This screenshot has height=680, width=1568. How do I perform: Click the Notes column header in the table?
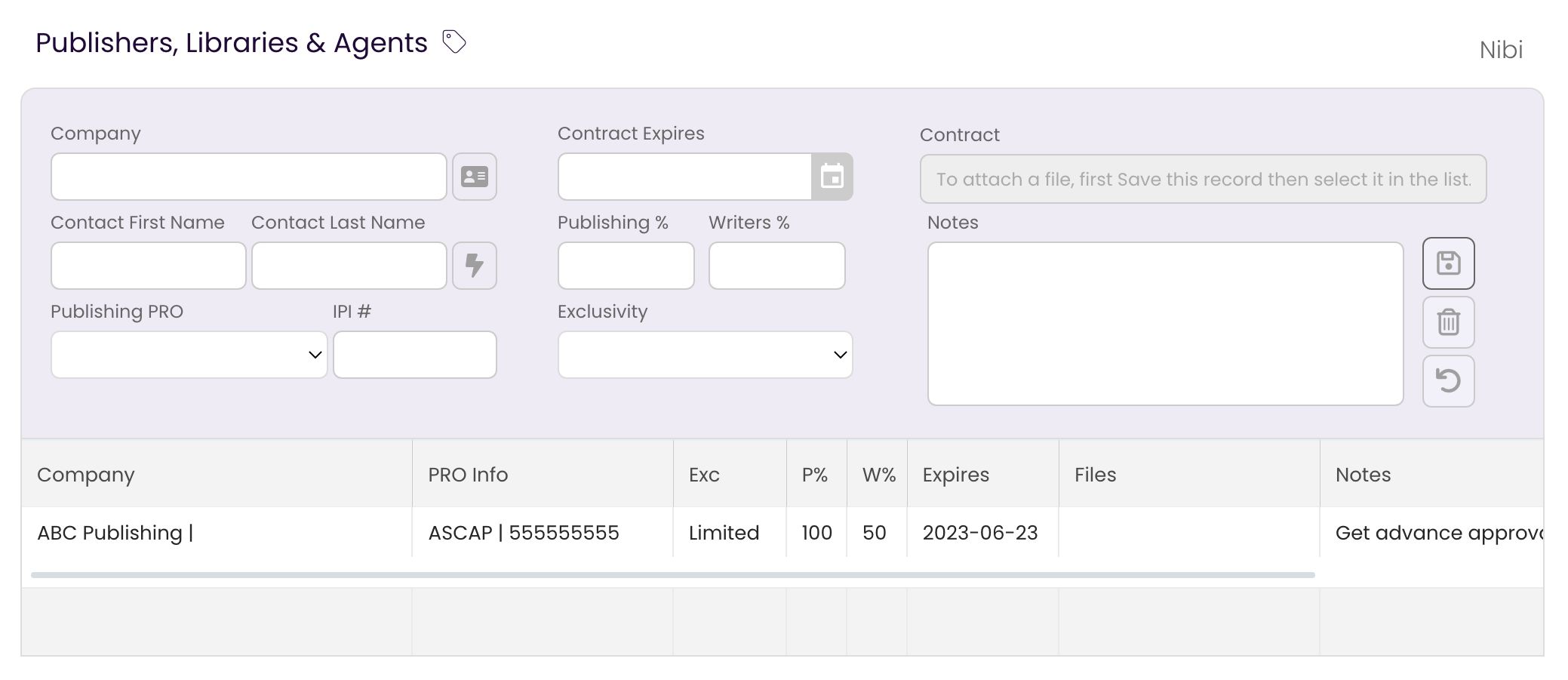coord(1432,474)
